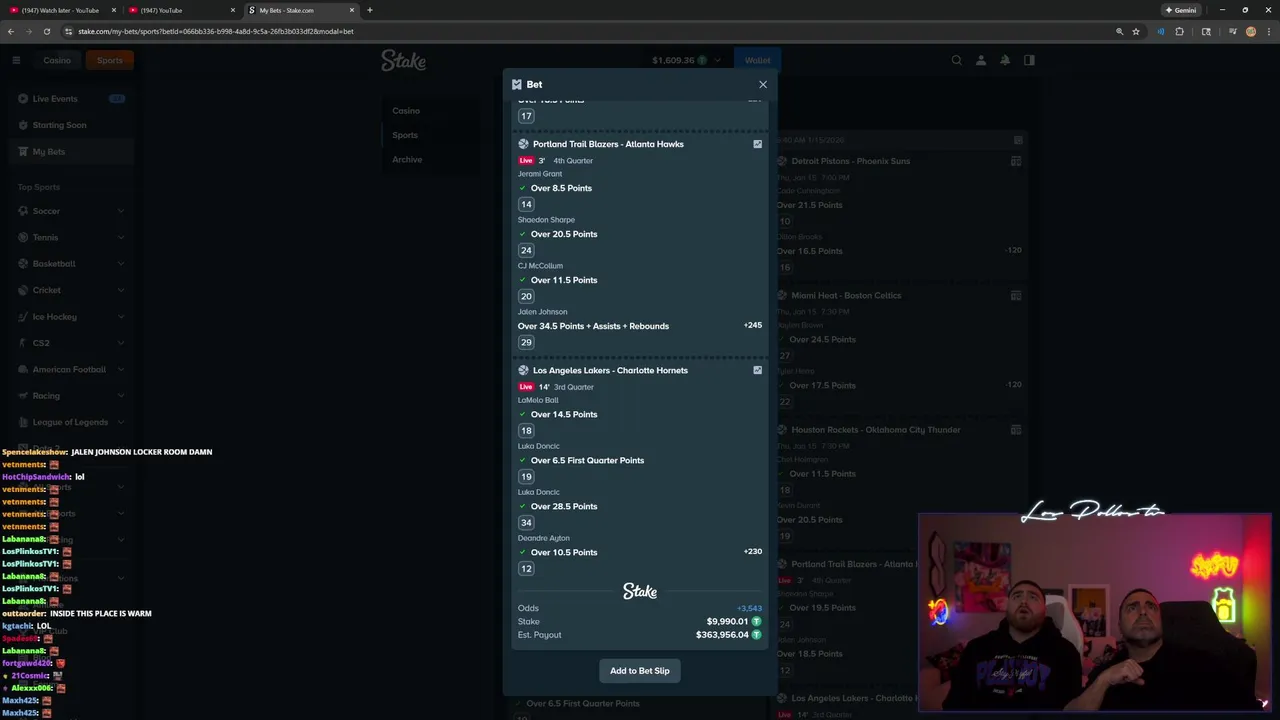Click Los Angeles Lakers - Charlotte Hornets title
Screen dimensions: 1280x720
610,370
